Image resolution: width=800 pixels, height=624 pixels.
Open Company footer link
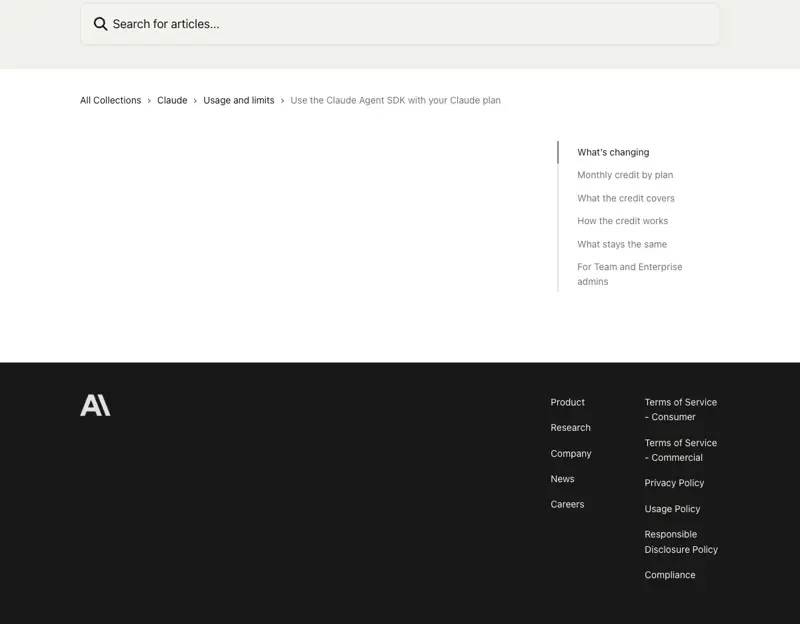571,453
